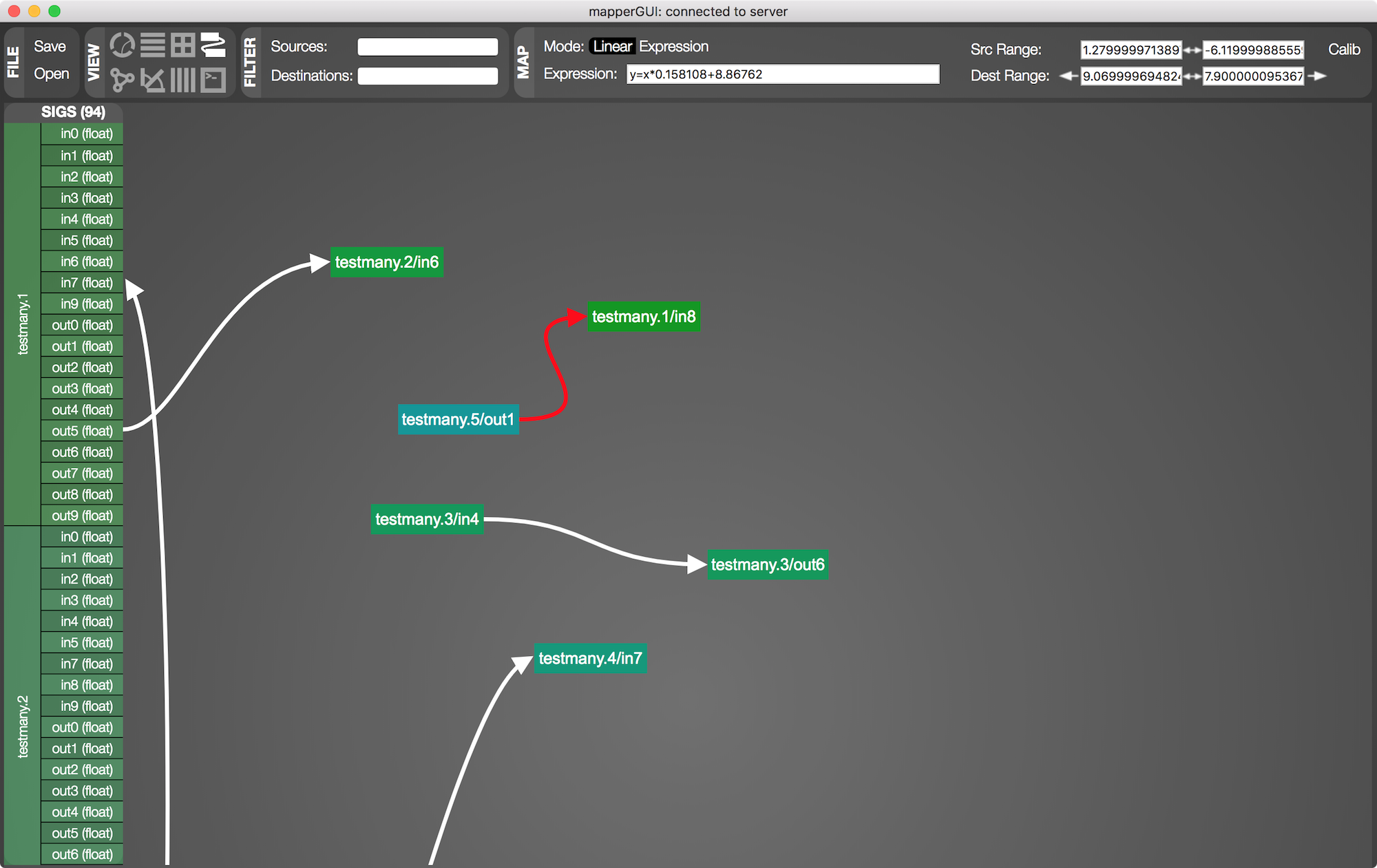Switch to the list view icon
Screen dimensions: 1377x868
152,46
